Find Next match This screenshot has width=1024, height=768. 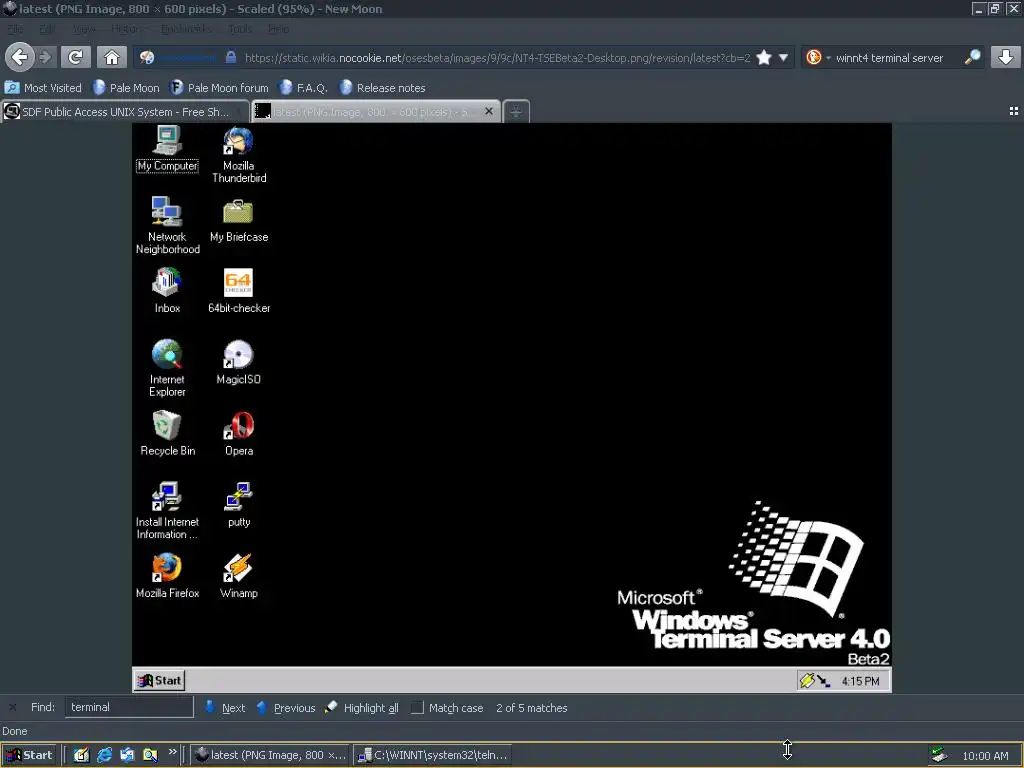(225, 707)
